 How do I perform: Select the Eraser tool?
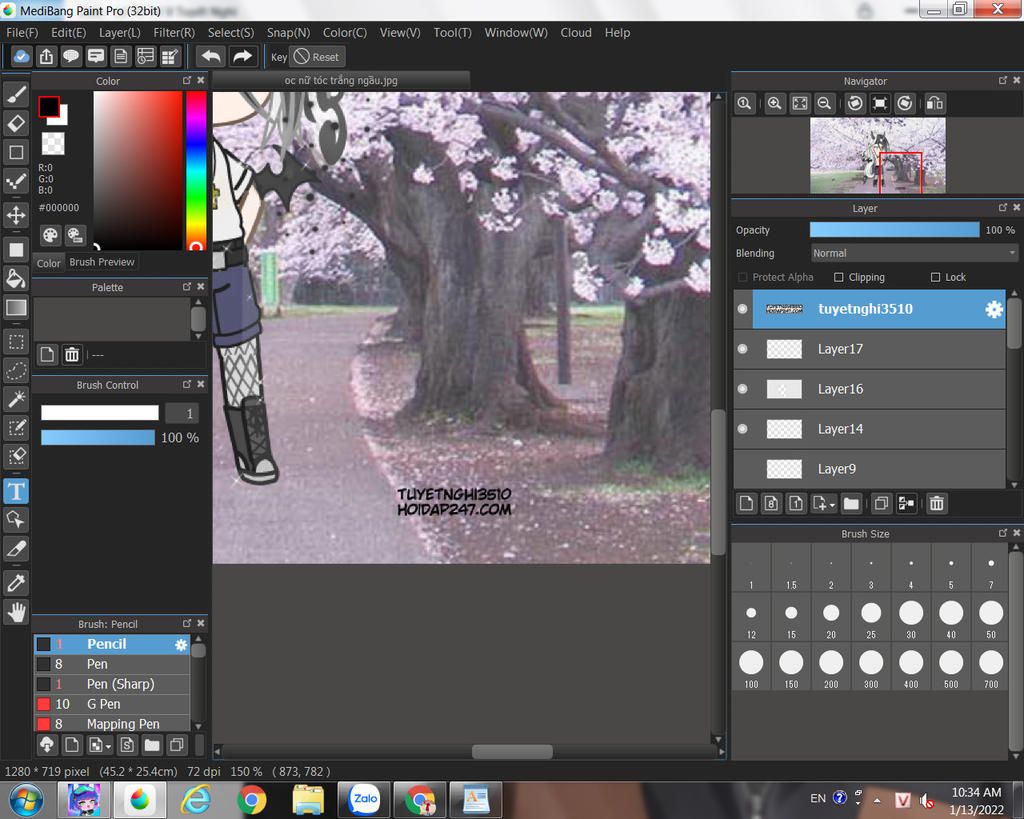click(x=16, y=123)
